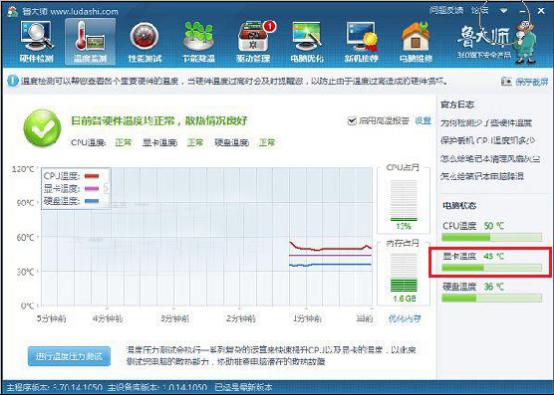The height and width of the screenshot is (395, 554).
Task: Select the 温度监测 thermometer icon
Action: [x=90, y=42]
